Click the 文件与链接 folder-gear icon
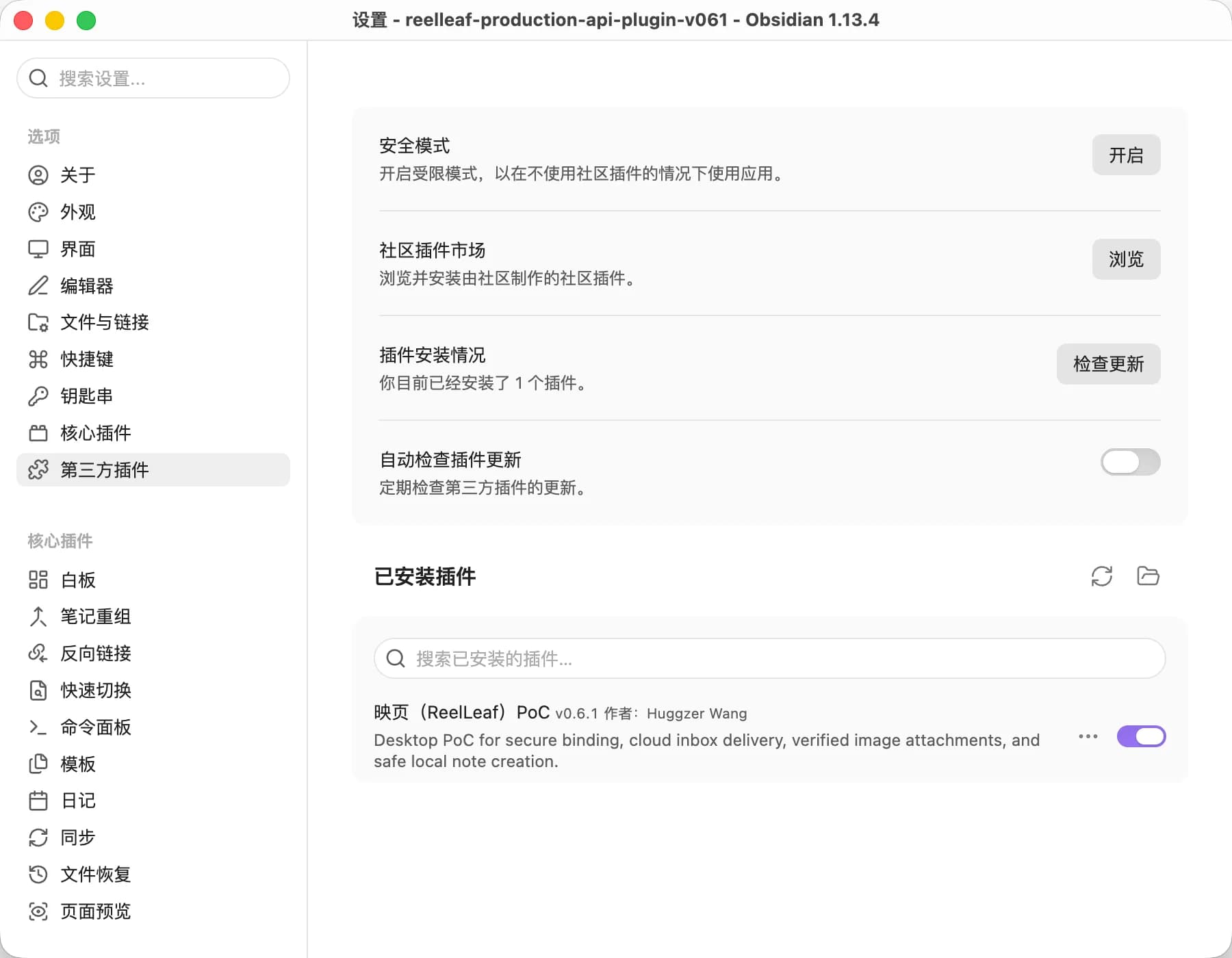Viewport: 1232px width, 958px height. pyautogui.click(x=38, y=322)
